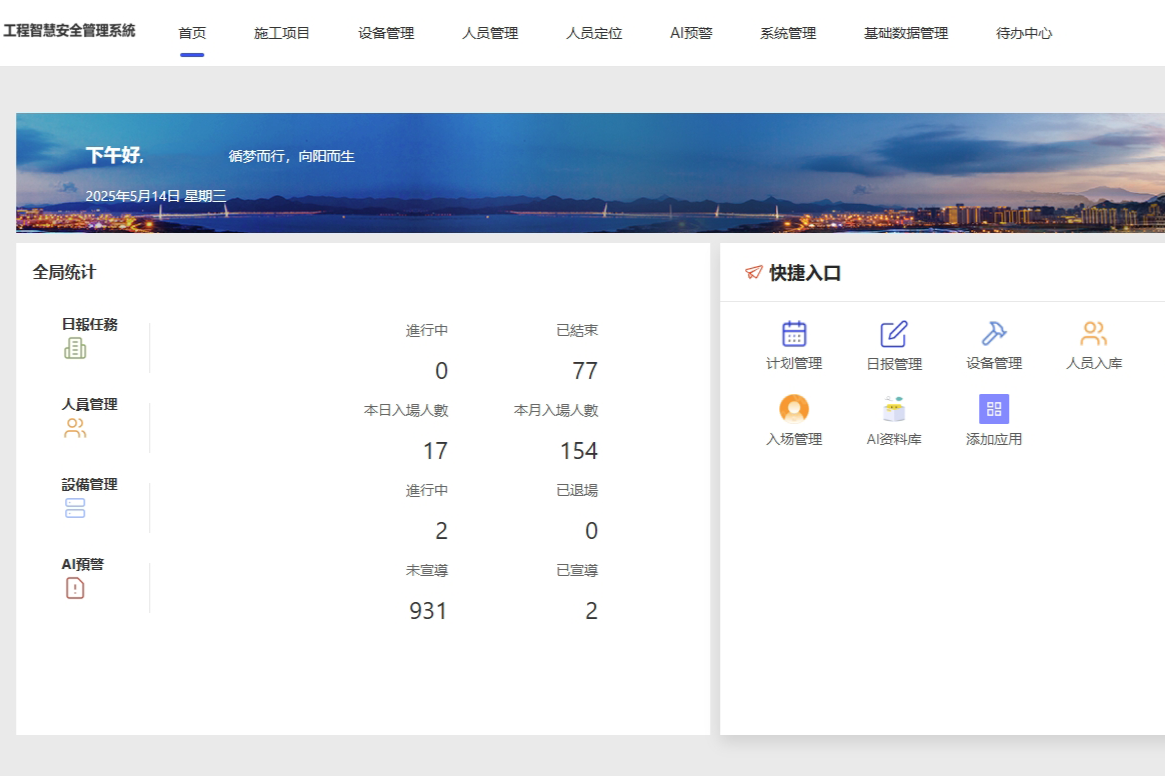Switch to the 施工项目 tab
Viewport: 1165px width, 776px height.
click(282, 33)
